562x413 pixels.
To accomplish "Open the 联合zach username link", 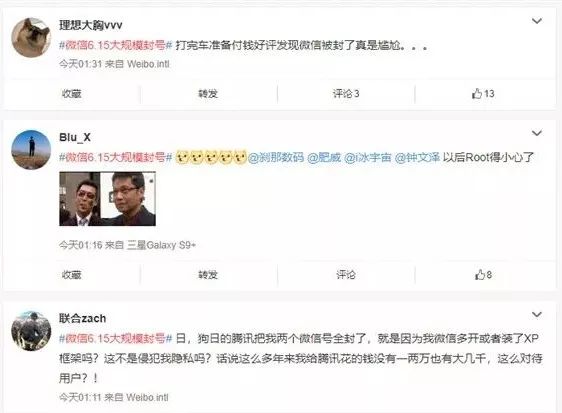I will [82, 318].
